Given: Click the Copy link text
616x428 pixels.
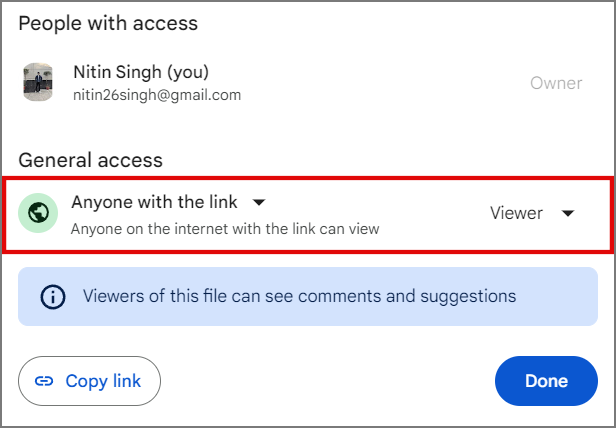Looking at the screenshot, I should (x=103, y=381).
